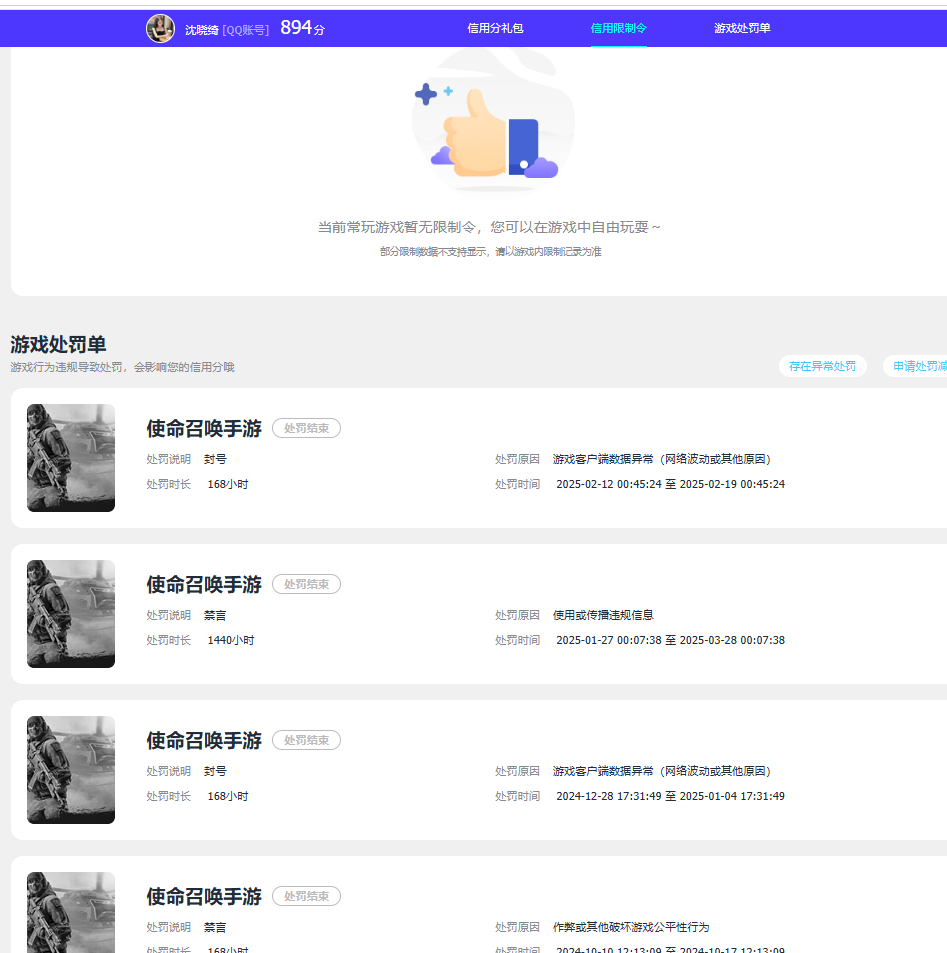Open the 信用分礼包 tab
This screenshot has height=953, width=947.
click(495, 29)
